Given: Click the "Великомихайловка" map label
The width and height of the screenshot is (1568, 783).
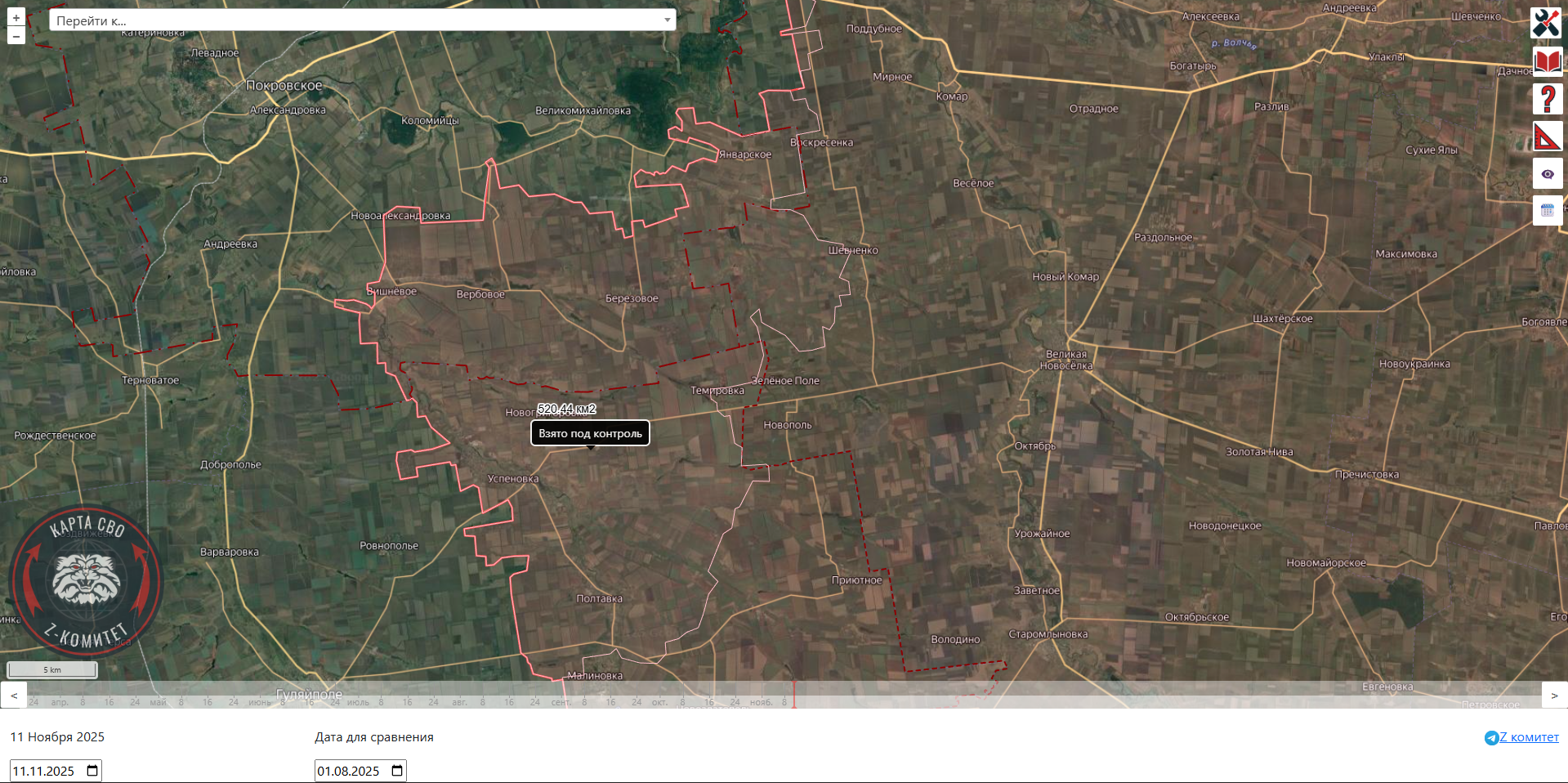Looking at the screenshot, I should coord(583,110).
